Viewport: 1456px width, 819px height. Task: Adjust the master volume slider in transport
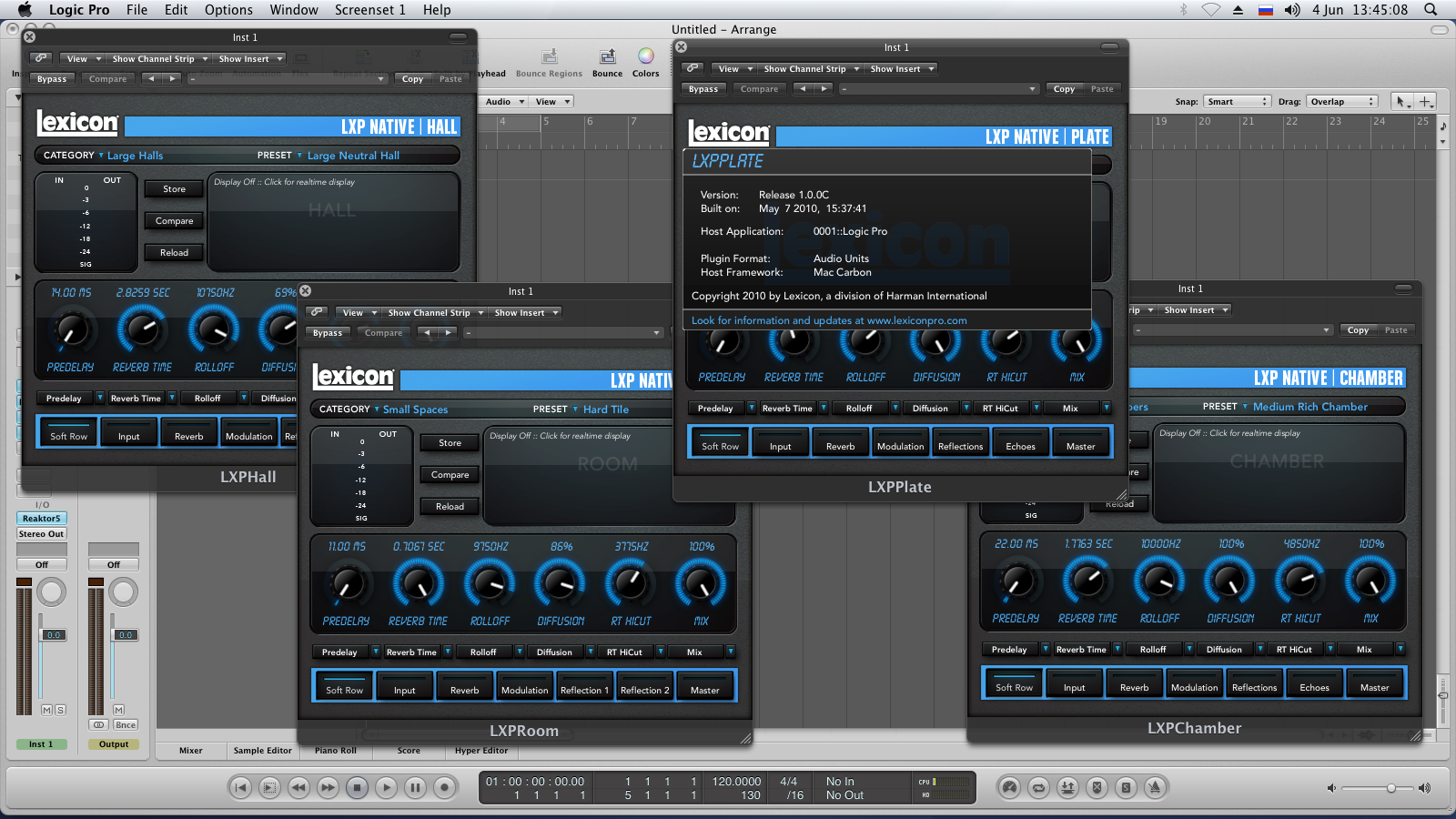click(1377, 788)
